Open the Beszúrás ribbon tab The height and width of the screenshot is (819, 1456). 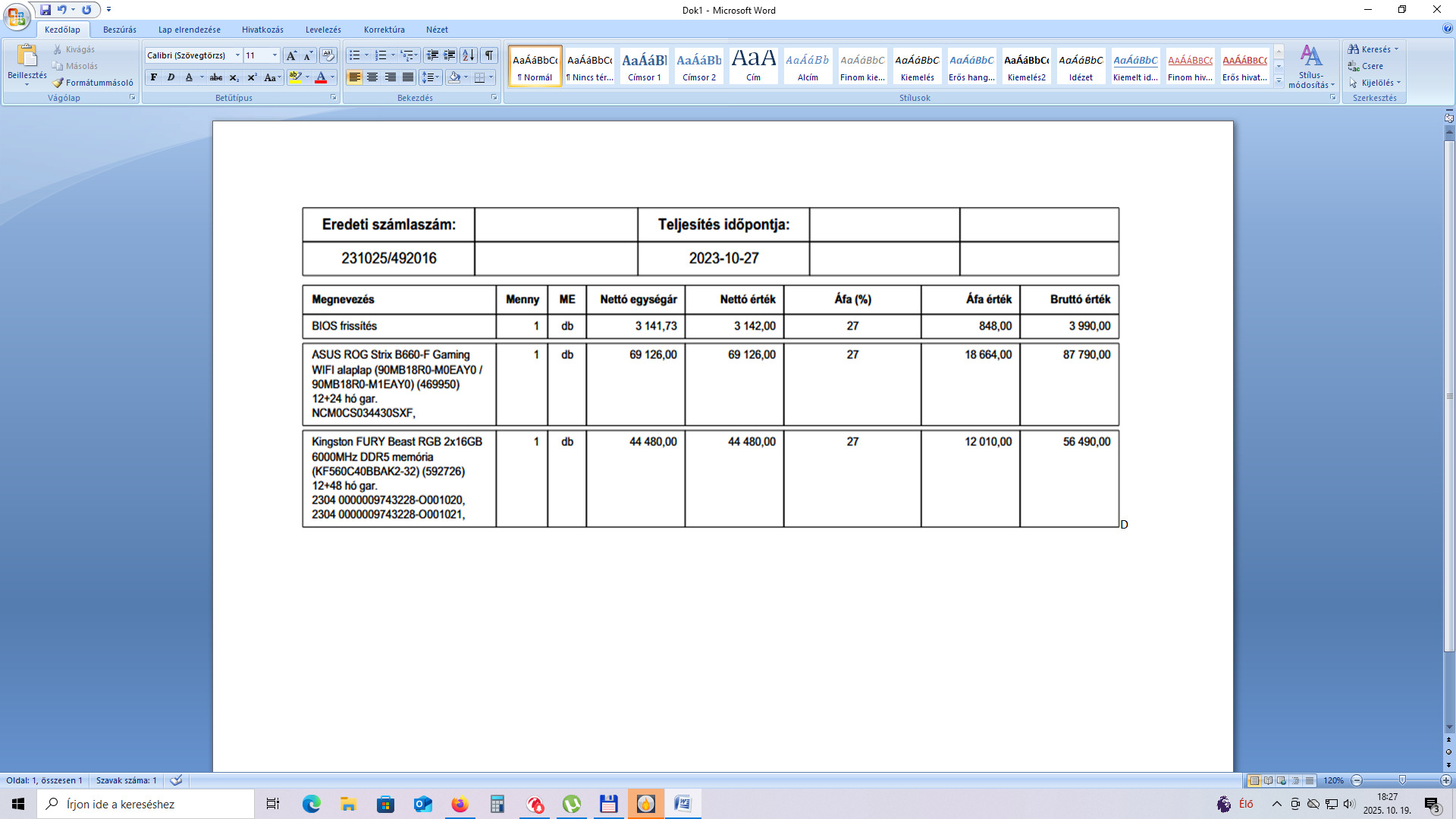coord(120,30)
